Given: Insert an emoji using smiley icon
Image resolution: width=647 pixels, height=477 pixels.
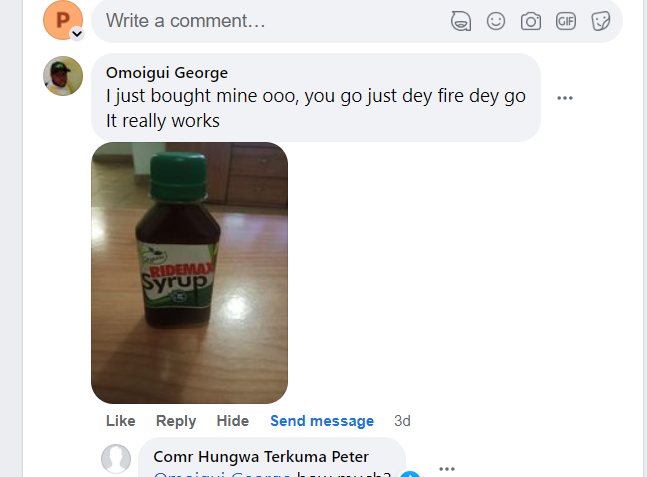Looking at the screenshot, I should (x=496, y=21).
